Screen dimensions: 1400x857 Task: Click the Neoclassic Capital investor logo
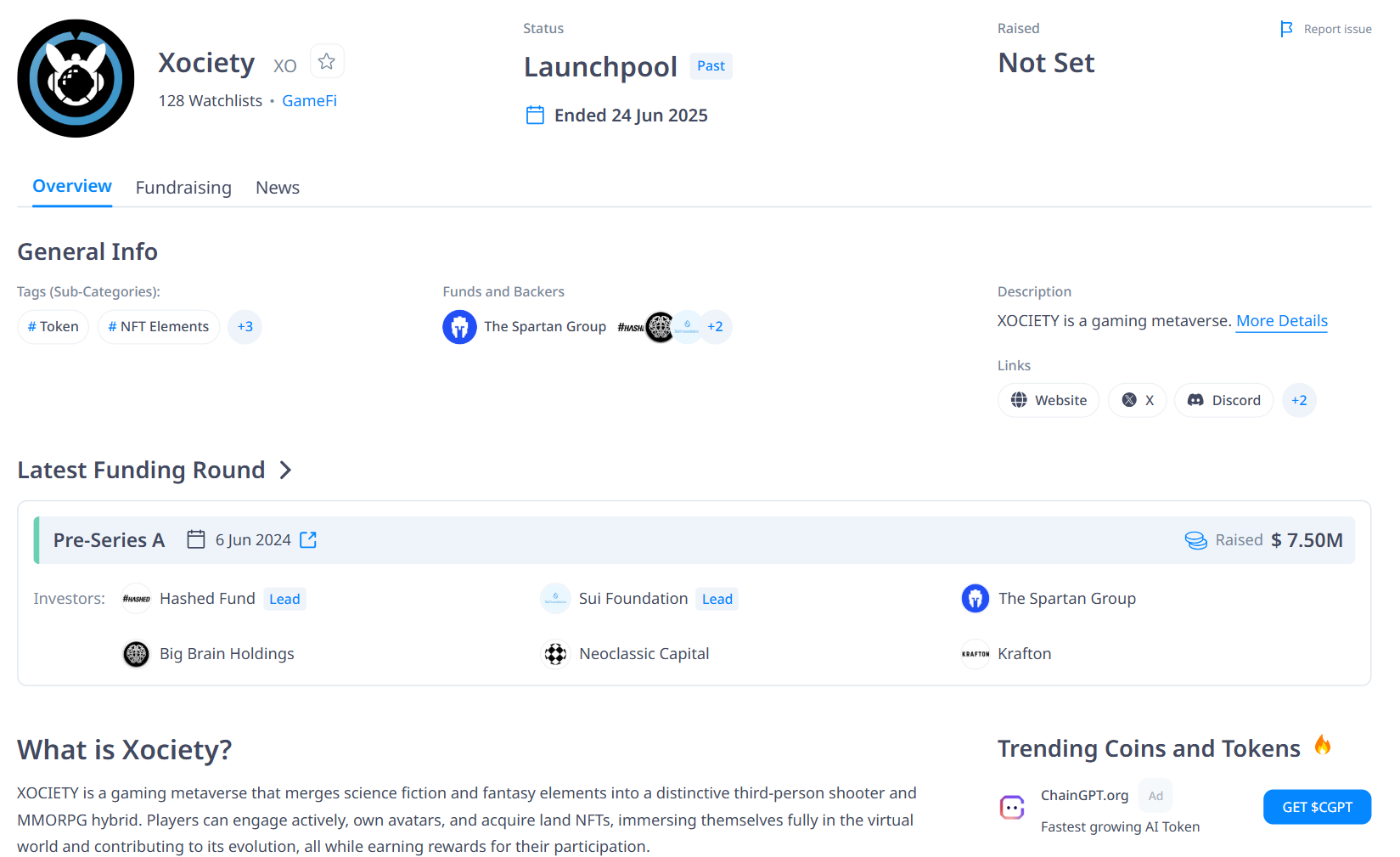click(555, 654)
